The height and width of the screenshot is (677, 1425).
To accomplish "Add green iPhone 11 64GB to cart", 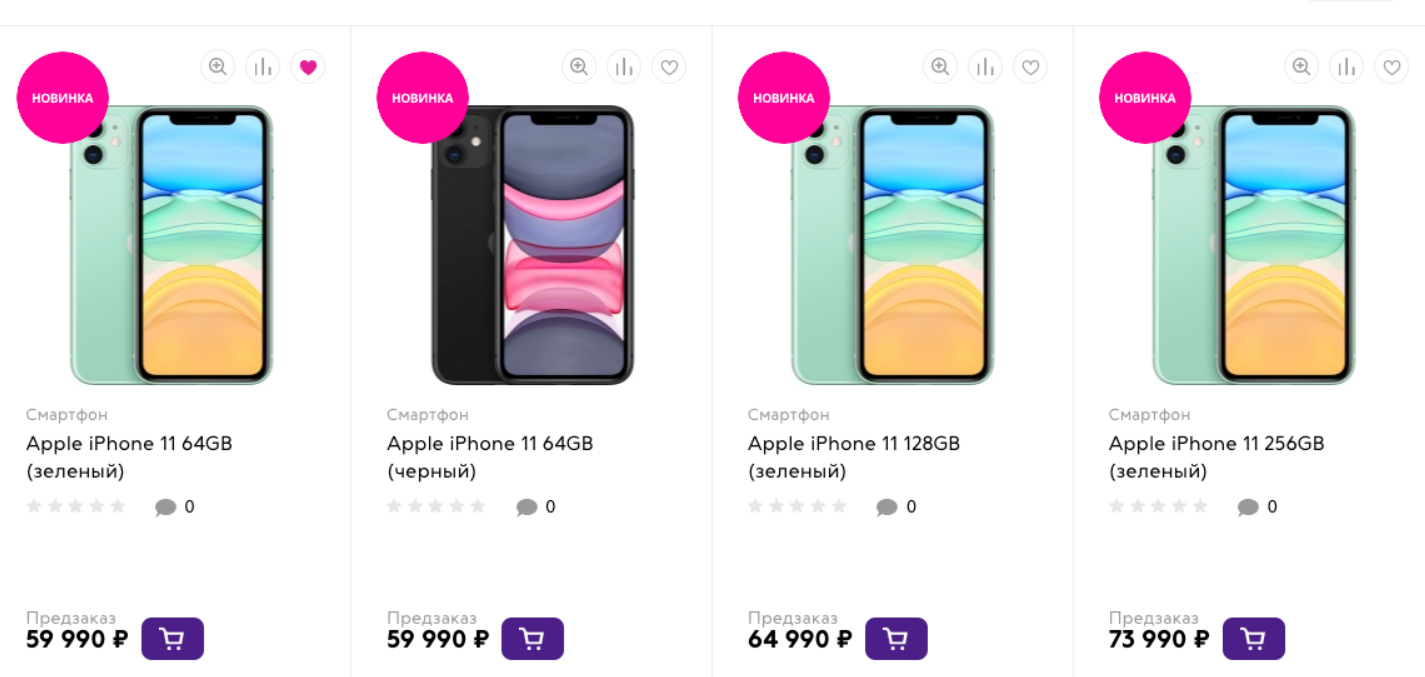I will pyautogui.click(x=172, y=639).
